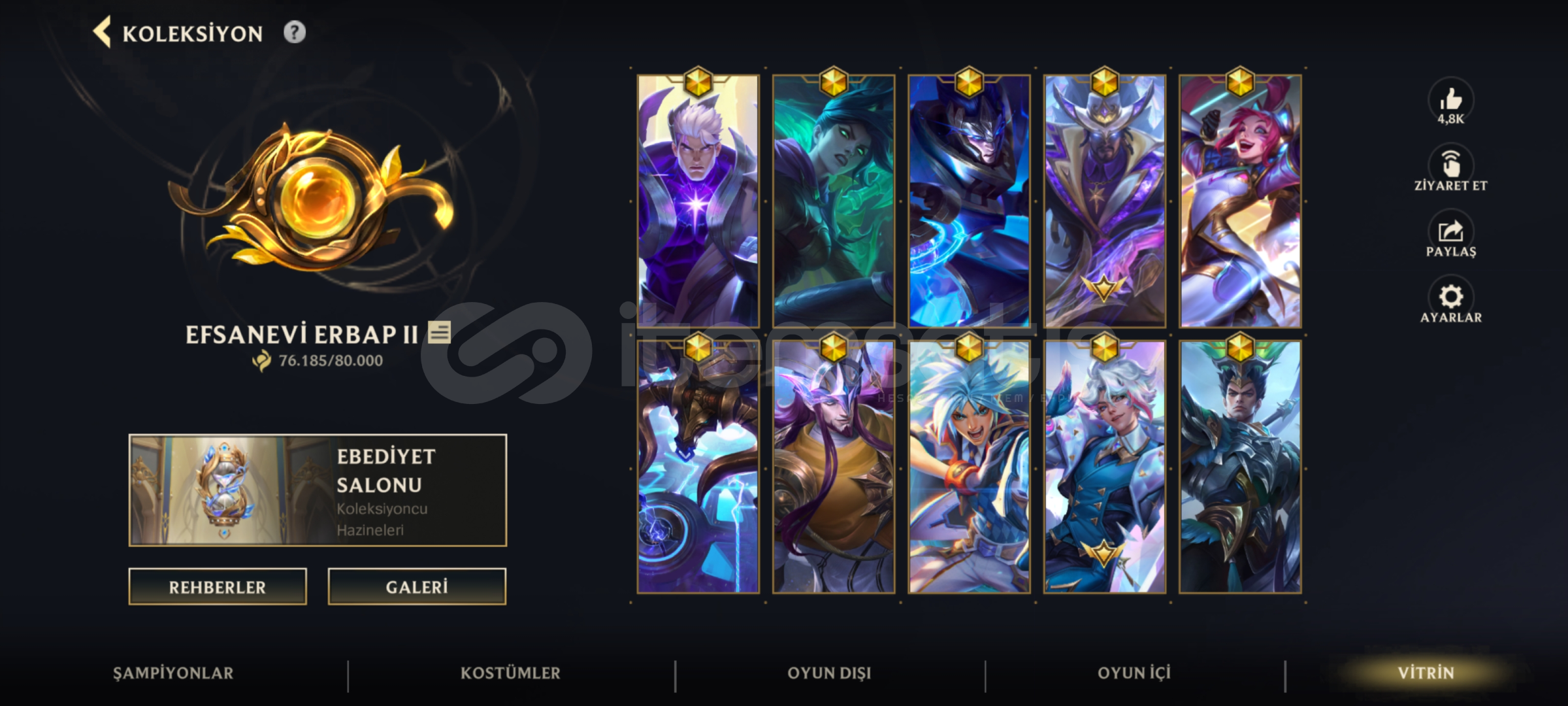Screen dimensions: 1568x706
Task: Go back with the Koleksiyon arrow
Action: 102,32
